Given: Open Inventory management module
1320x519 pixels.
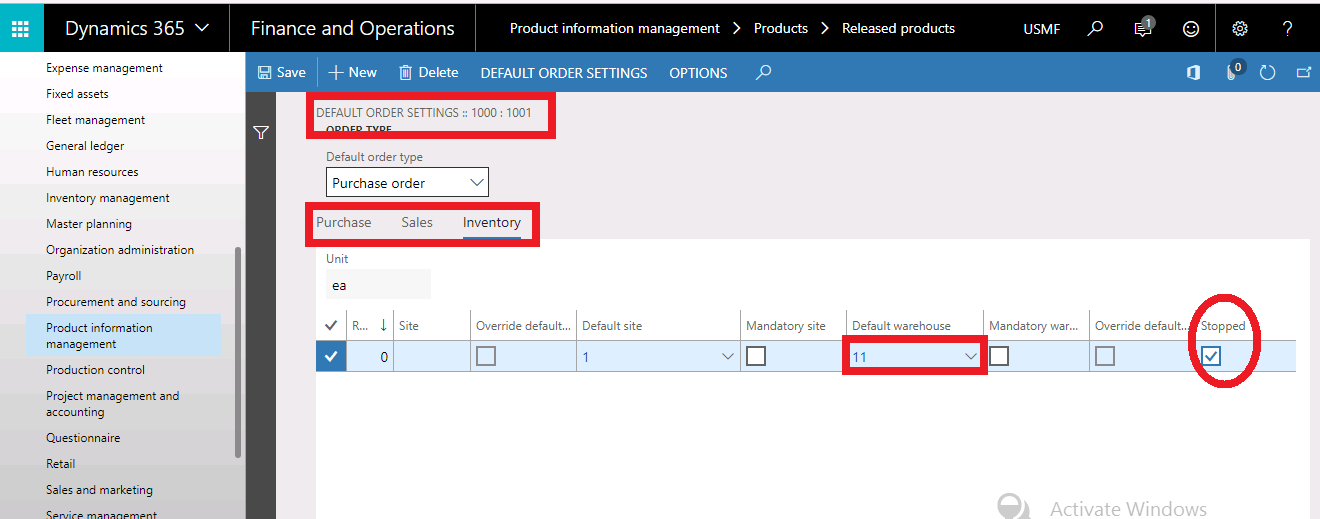Looking at the screenshot, I should 108,198.
